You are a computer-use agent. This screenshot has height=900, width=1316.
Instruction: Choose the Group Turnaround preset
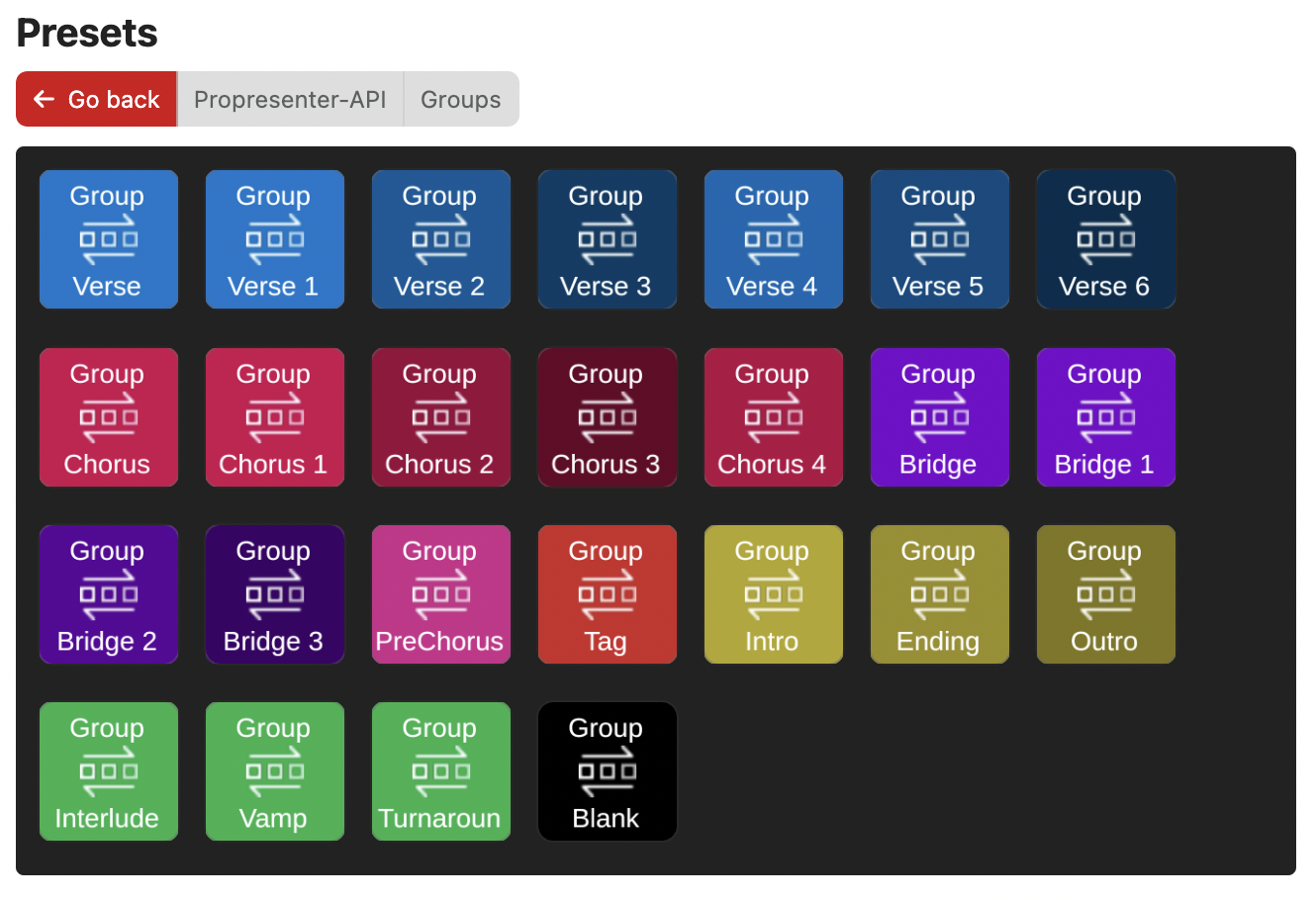coord(441,771)
